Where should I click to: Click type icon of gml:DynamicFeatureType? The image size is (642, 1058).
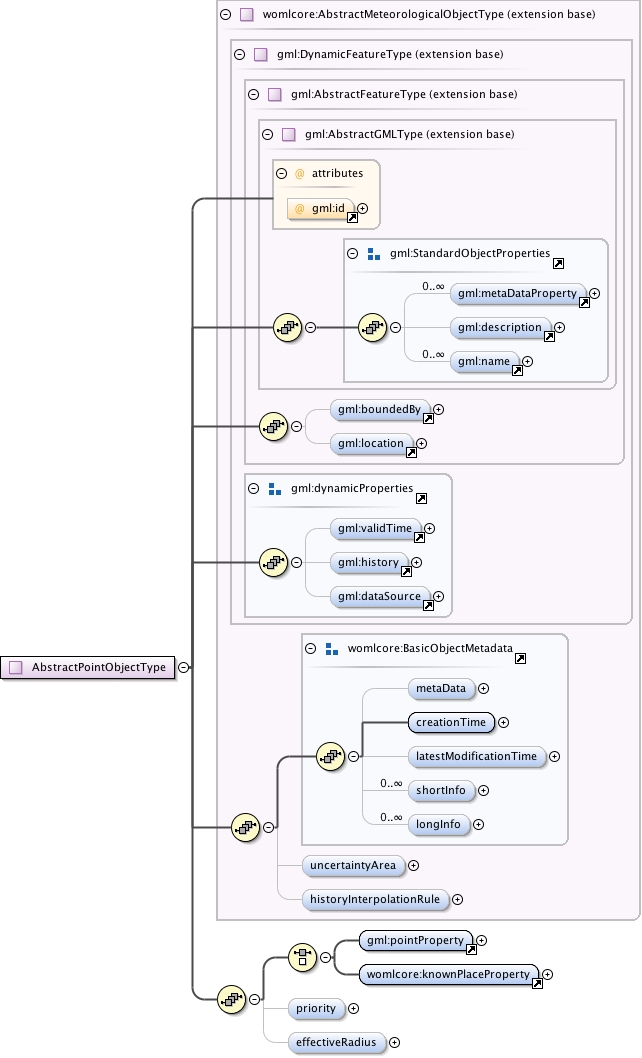(261, 55)
